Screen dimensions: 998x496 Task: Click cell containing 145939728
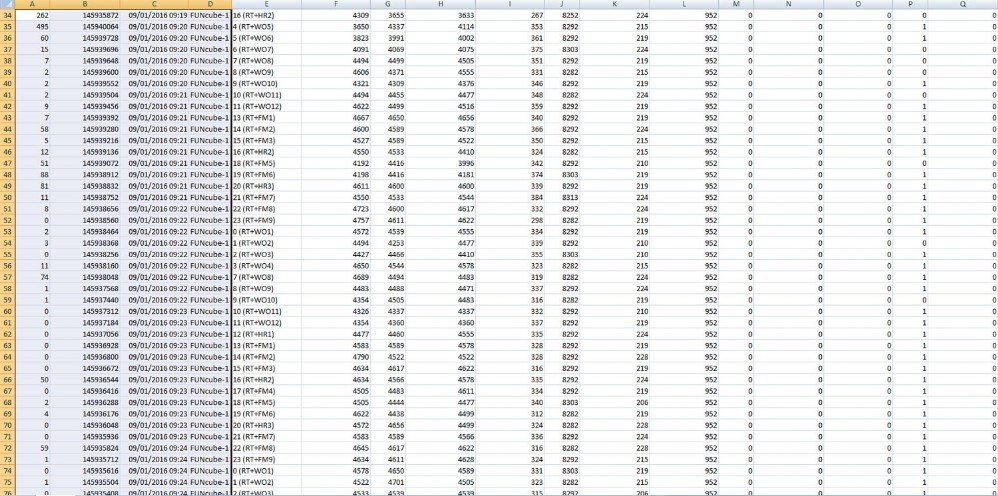pyautogui.click(x=85, y=38)
